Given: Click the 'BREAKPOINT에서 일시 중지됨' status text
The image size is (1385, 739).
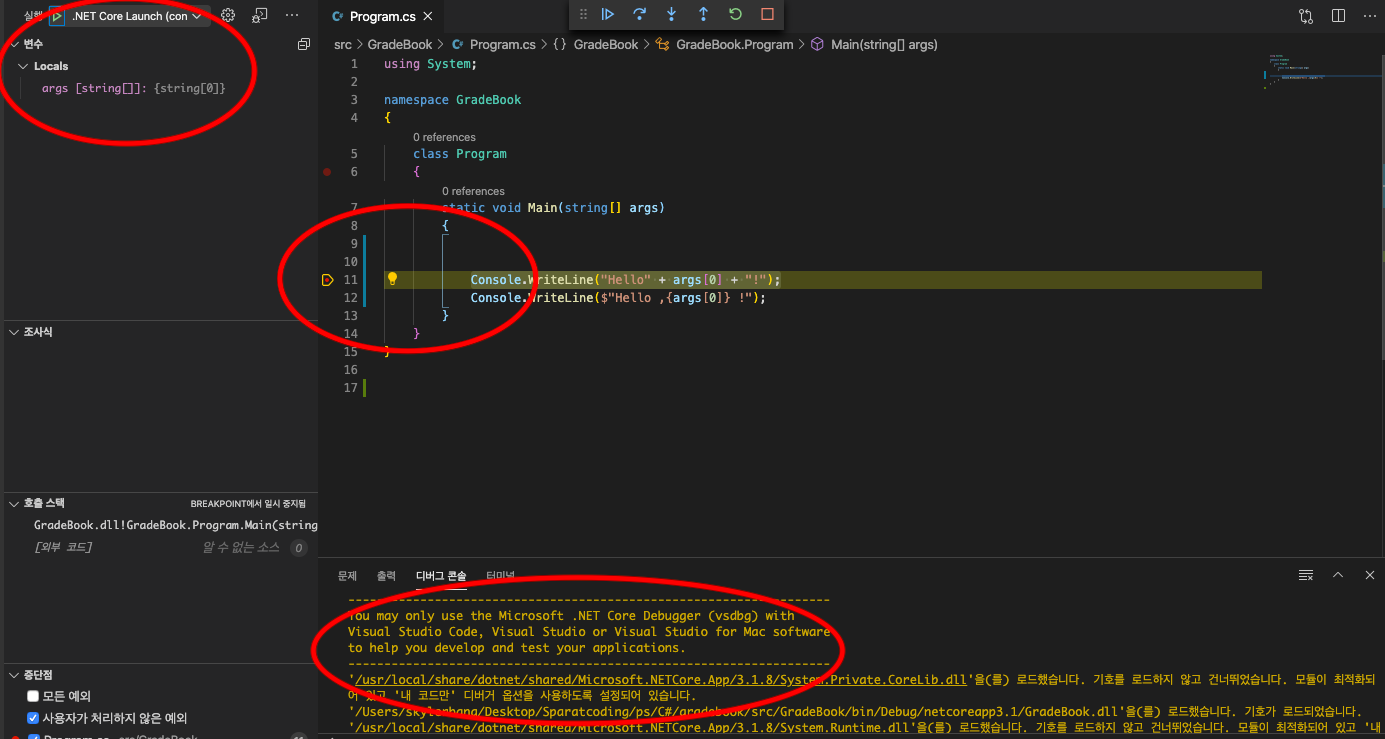Looking at the screenshot, I should pos(248,504).
